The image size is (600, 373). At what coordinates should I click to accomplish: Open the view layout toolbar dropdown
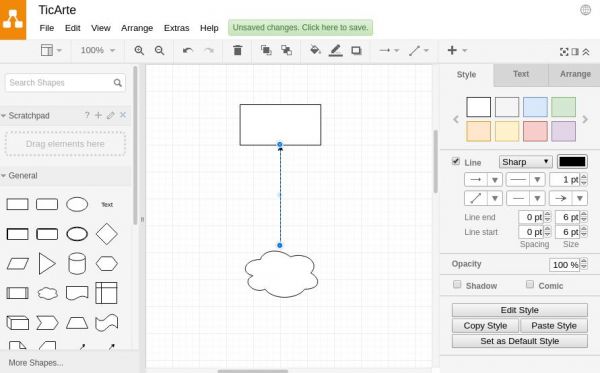51,50
